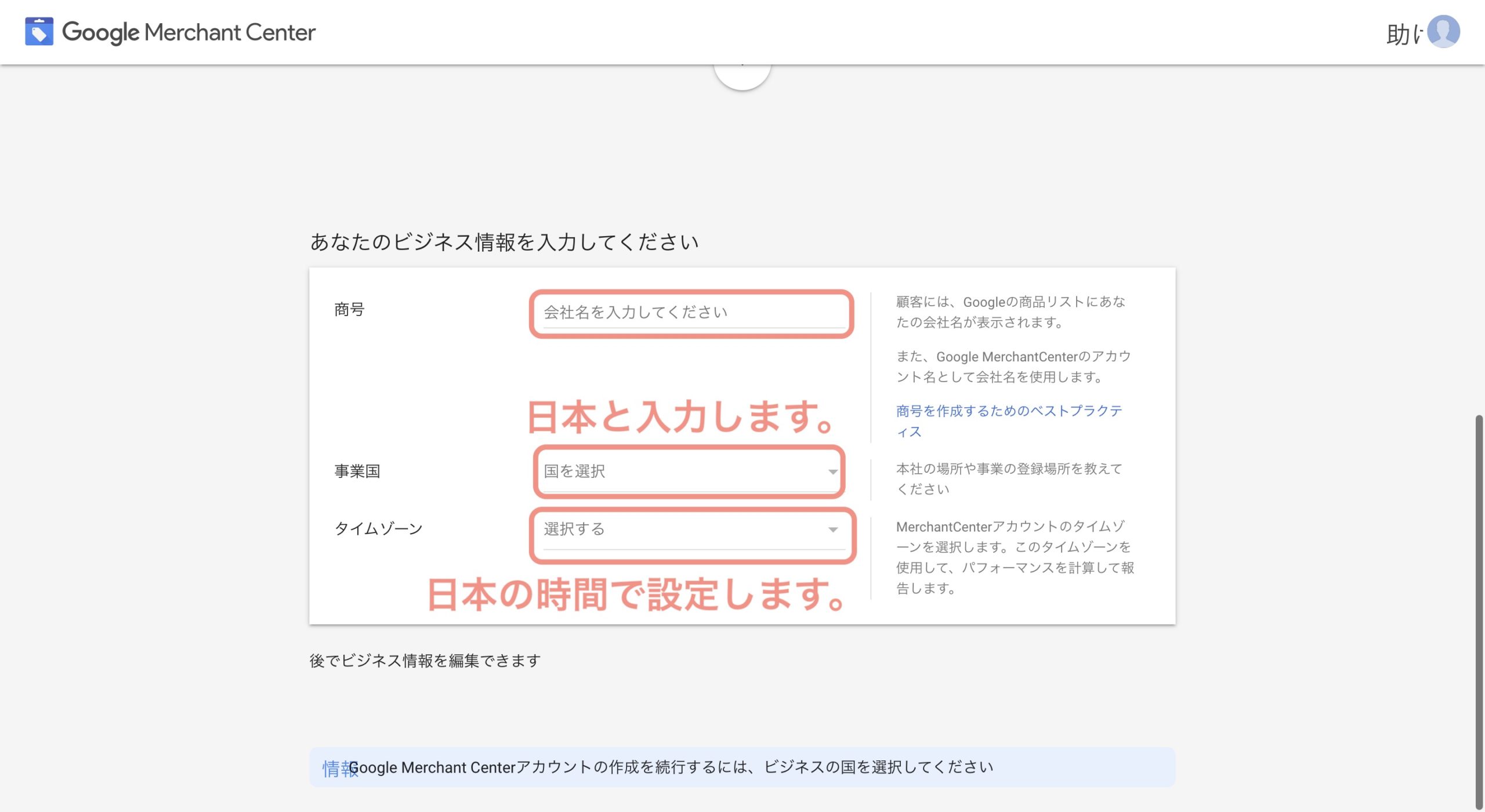Image resolution: width=1485 pixels, height=812 pixels.
Task: Click the 商号 field label
Action: click(x=349, y=310)
